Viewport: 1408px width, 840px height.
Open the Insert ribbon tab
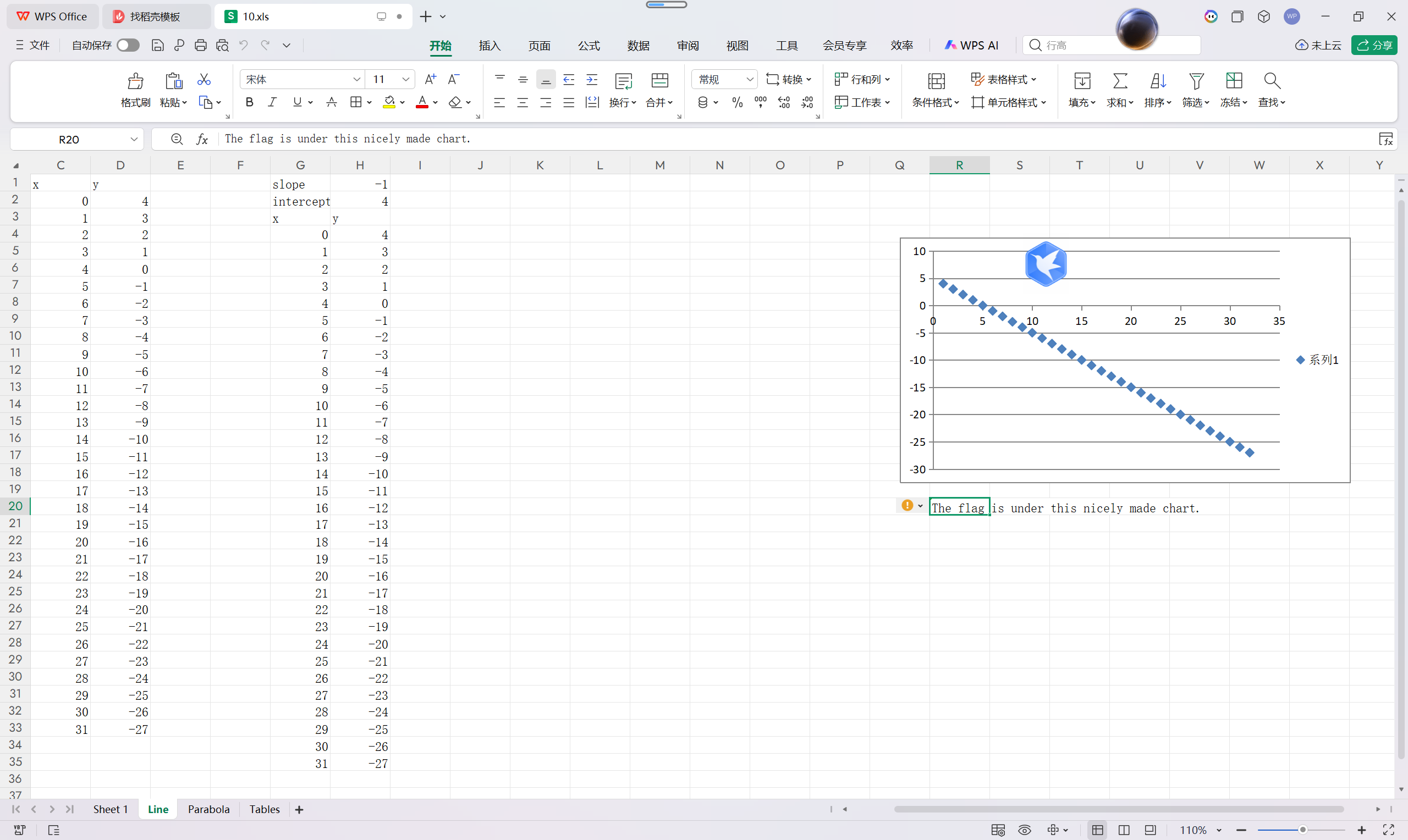(x=489, y=45)
